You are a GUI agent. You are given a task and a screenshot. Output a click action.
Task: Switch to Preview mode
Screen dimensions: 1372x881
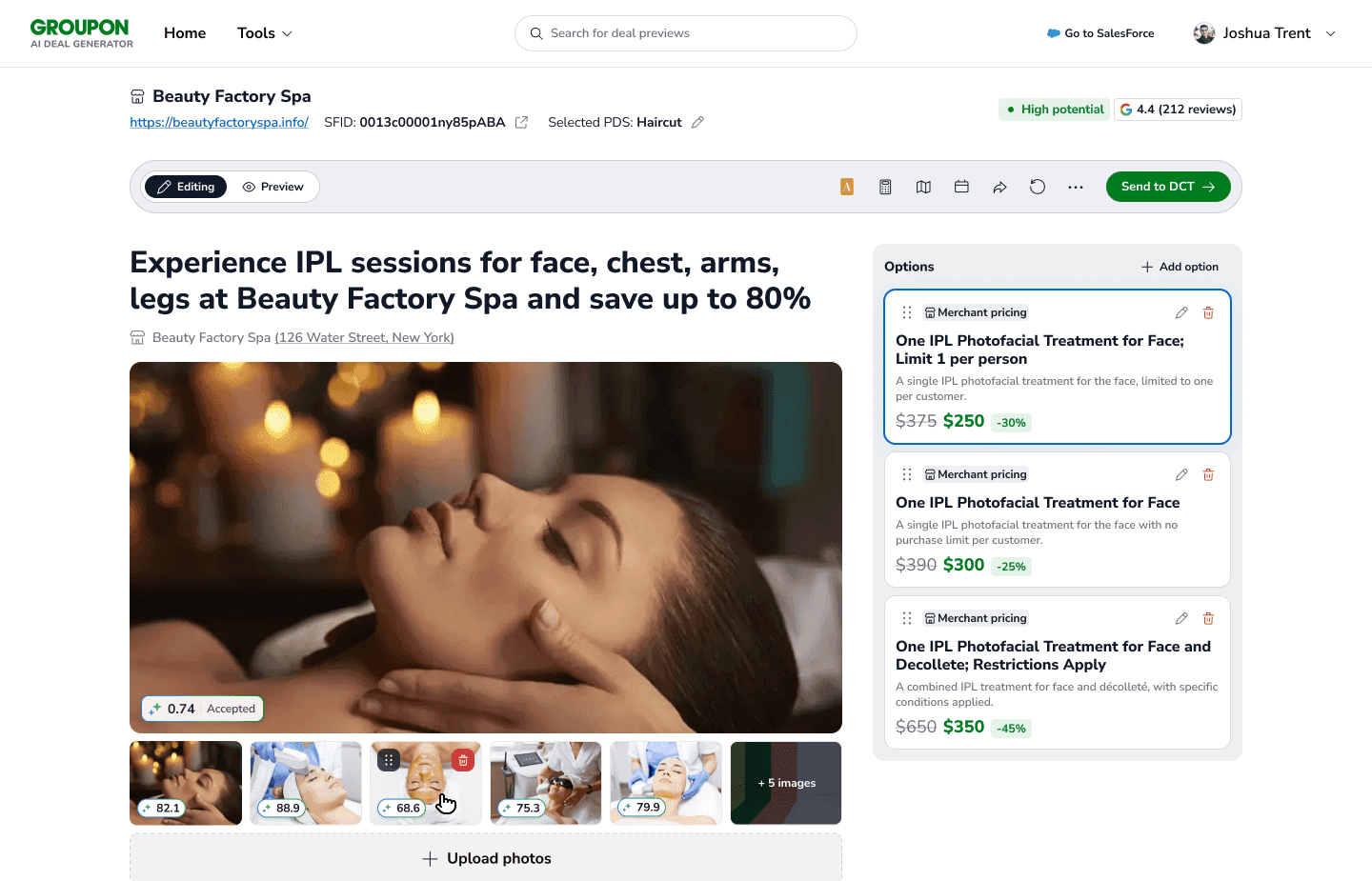pos(273,187)
